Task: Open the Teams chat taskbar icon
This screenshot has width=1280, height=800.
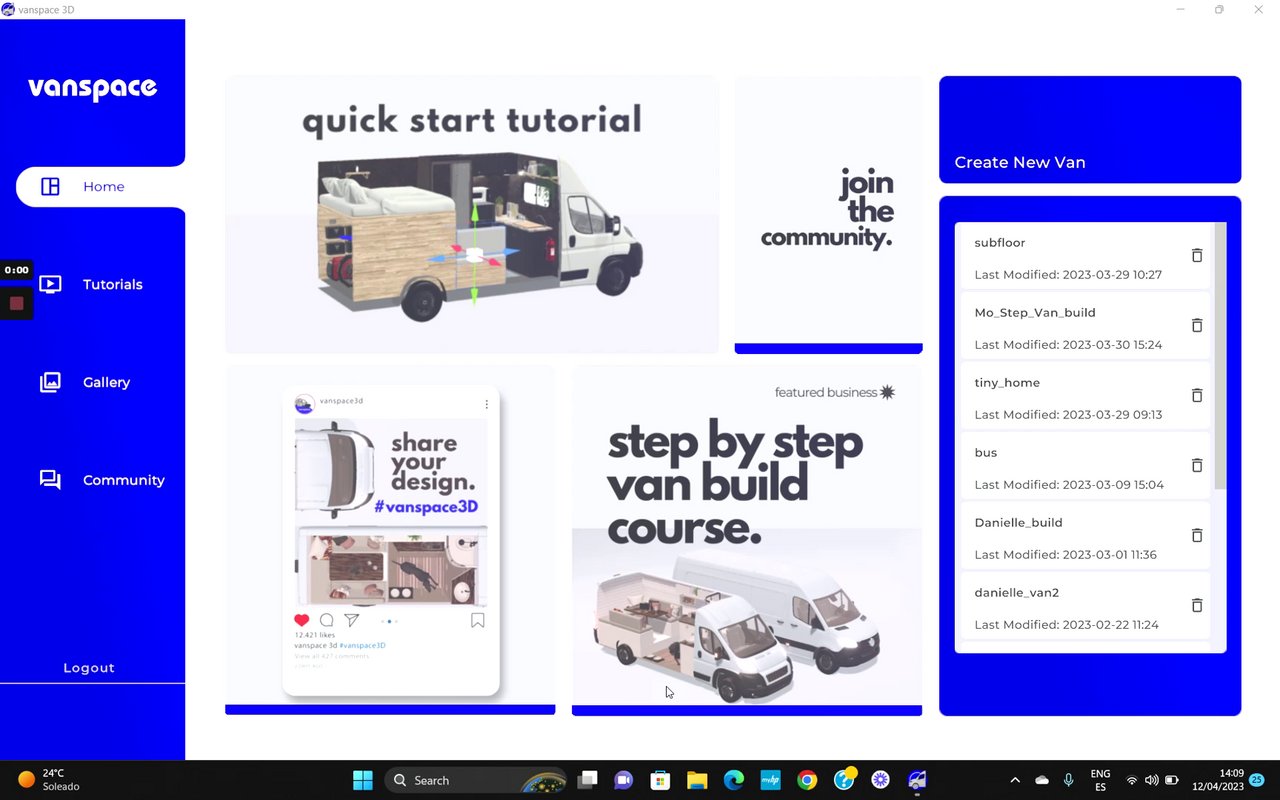Action: 624,780
